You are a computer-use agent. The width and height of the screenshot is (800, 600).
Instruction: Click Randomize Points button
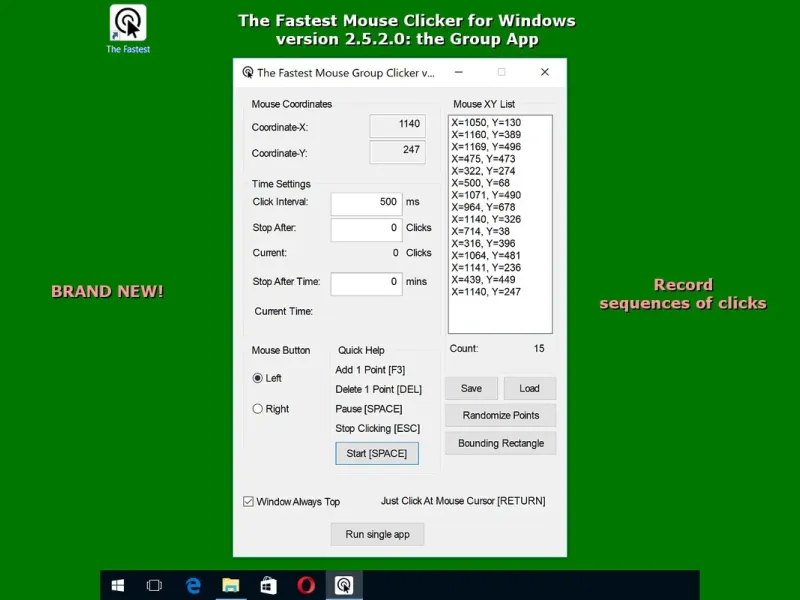[x=501, y=415]
